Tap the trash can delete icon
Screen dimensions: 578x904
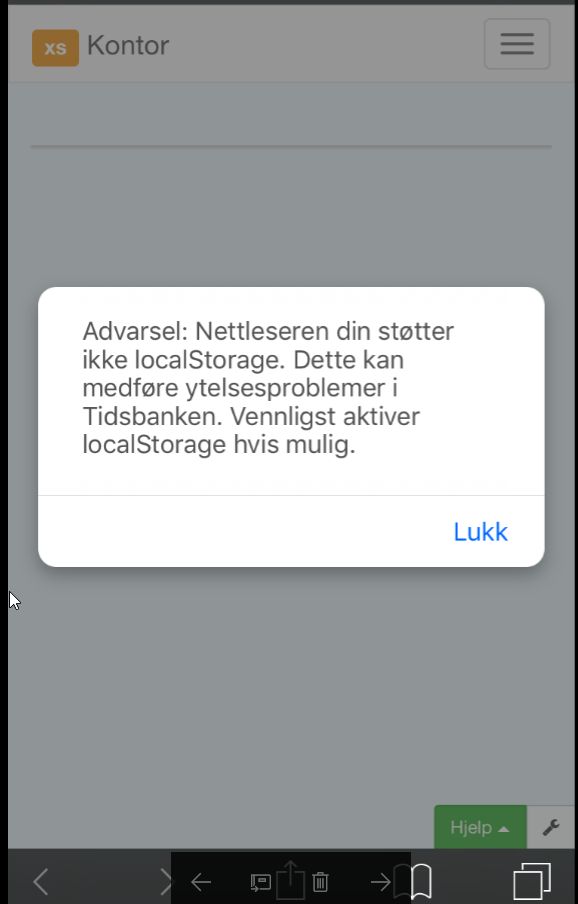pyautogui.click(x=320, y=882)
